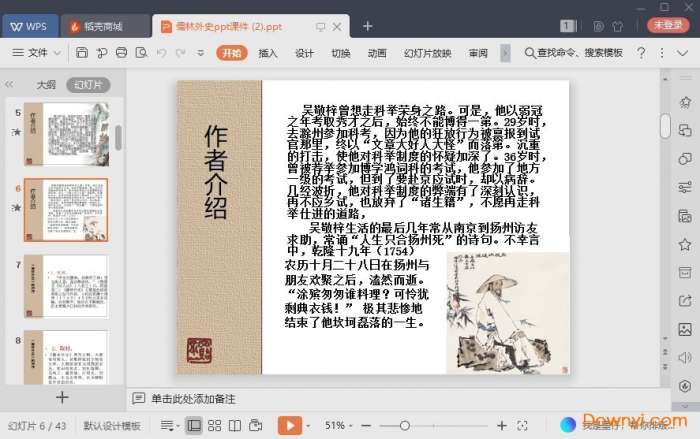Start slideshow with orange play button
The height and width of the screenshot is (439, 700).
click(289, 426)
